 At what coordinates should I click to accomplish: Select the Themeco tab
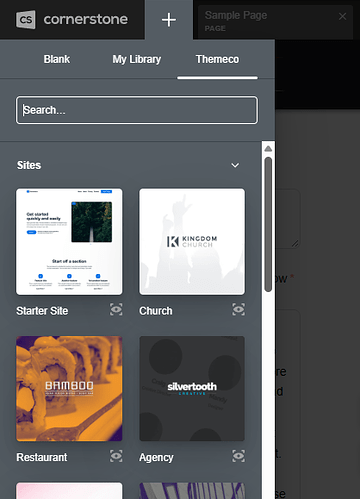pyautogui.click(x=217, y=59)
